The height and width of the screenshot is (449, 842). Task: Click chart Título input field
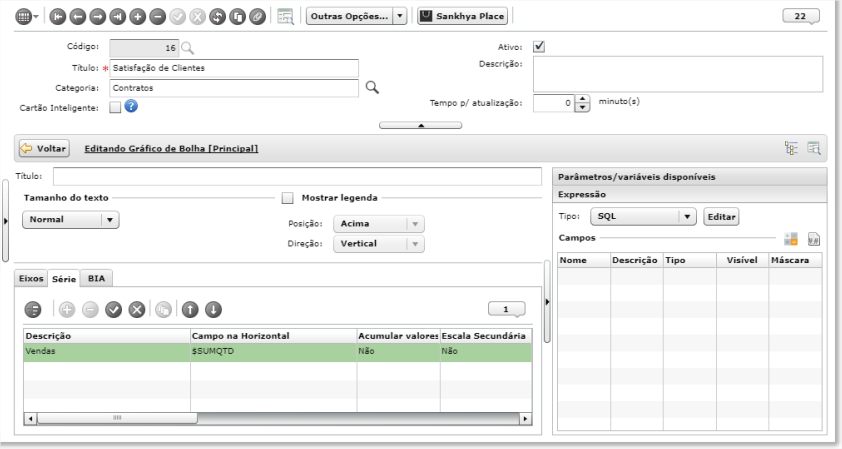297,176
